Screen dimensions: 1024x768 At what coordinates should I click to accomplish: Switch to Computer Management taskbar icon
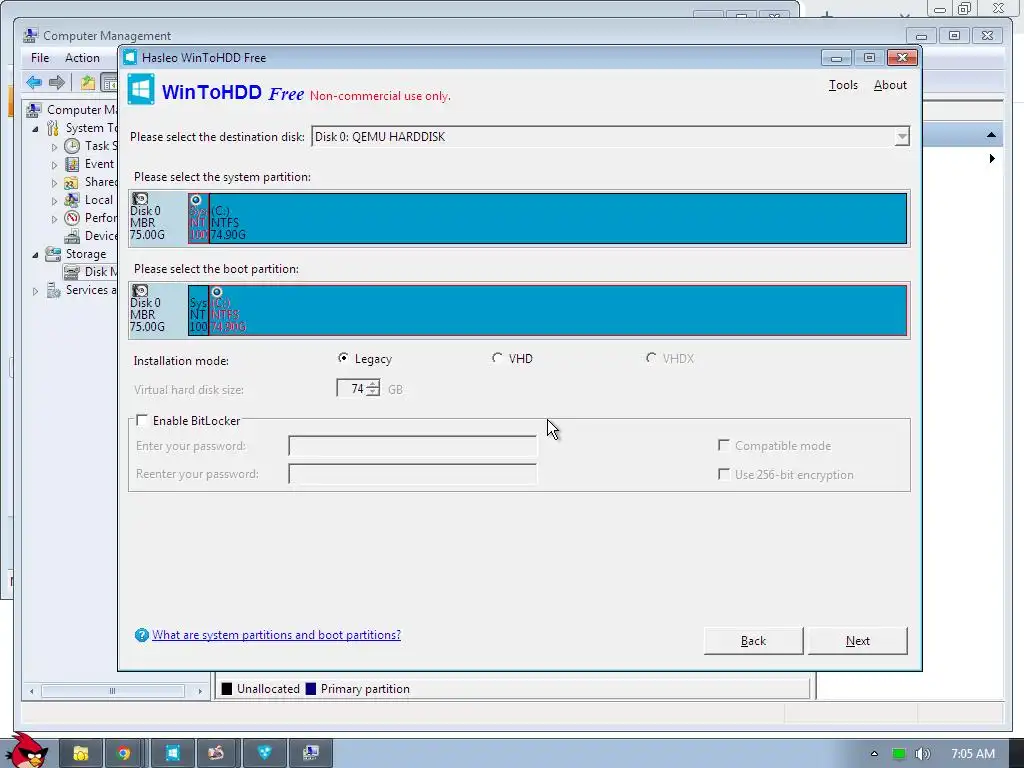(x=311, y=754)
